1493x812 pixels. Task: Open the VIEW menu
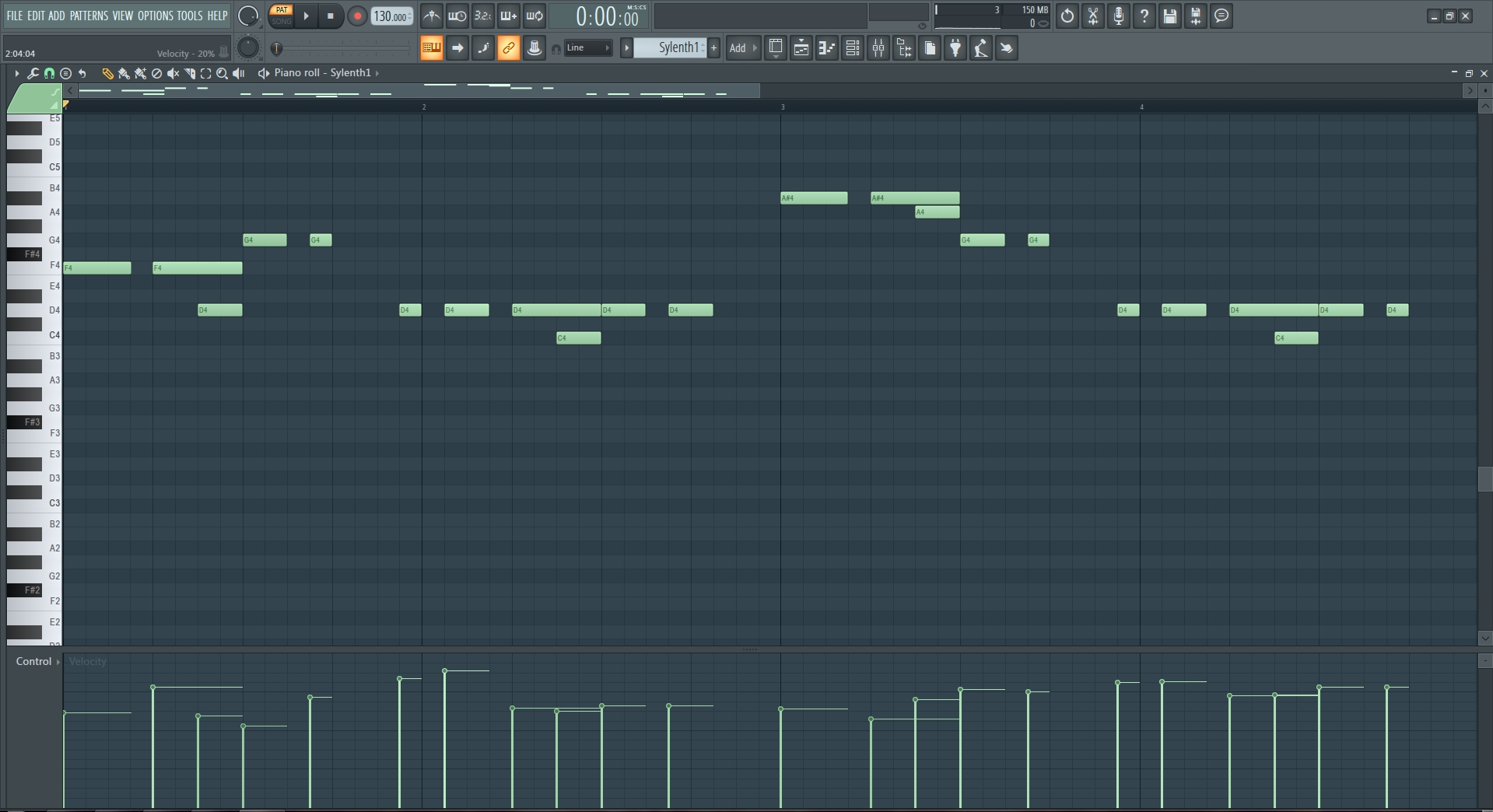123,16
